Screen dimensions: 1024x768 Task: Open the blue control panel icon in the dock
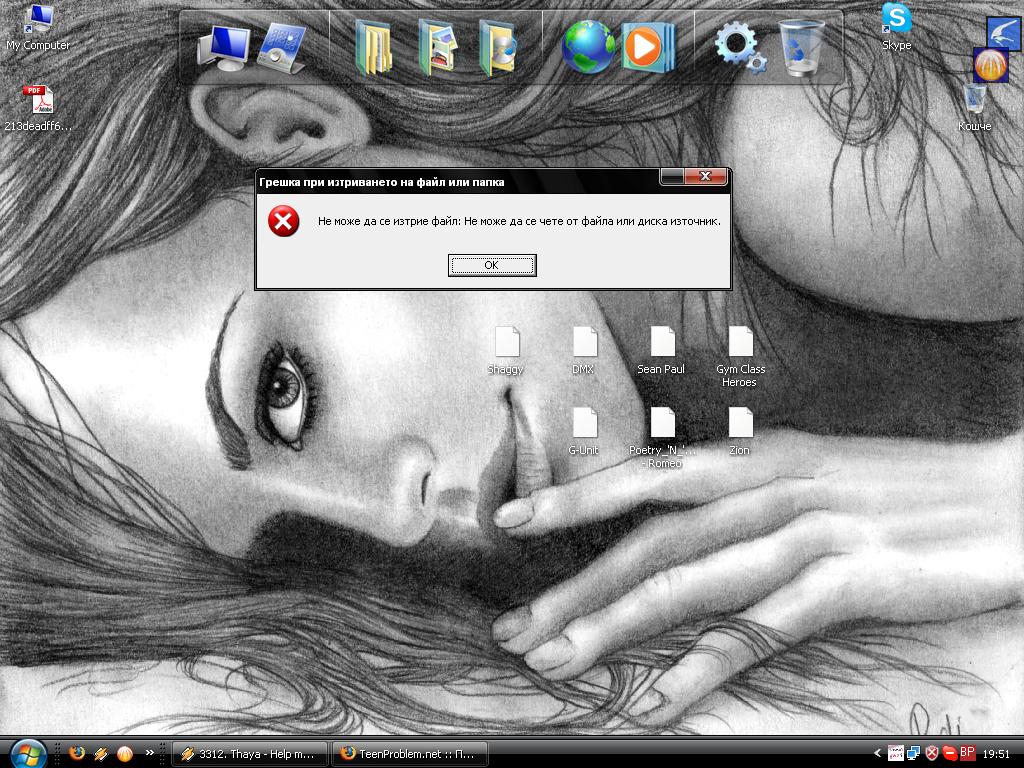(282, 48)
